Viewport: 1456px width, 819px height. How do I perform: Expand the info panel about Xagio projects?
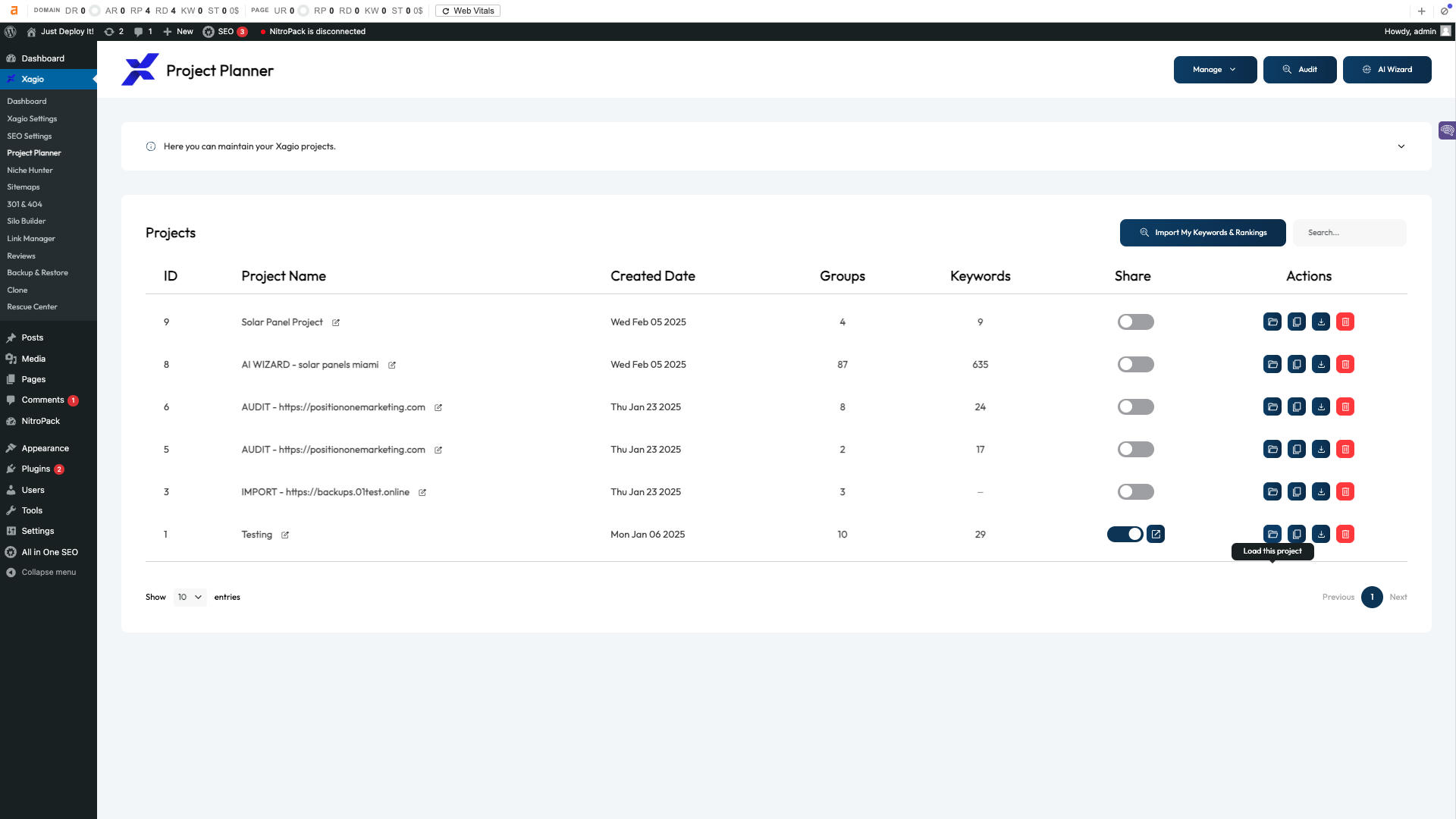(x=1401, y=146)
